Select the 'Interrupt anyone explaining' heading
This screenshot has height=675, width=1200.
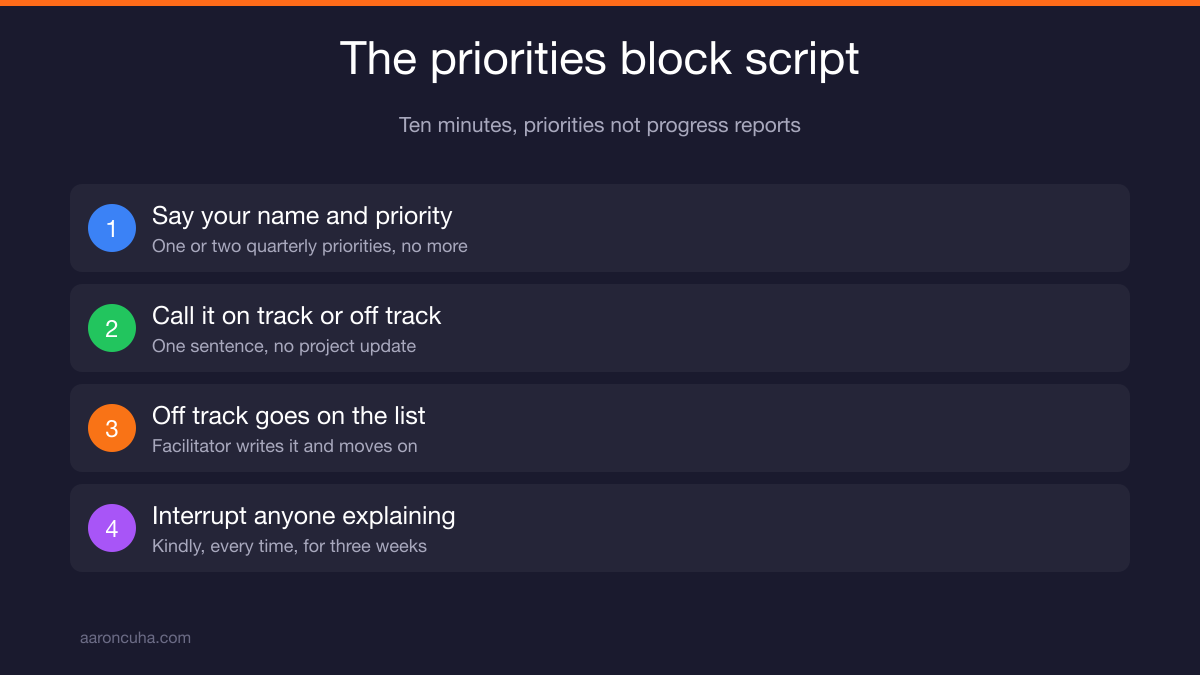(303, 516)
